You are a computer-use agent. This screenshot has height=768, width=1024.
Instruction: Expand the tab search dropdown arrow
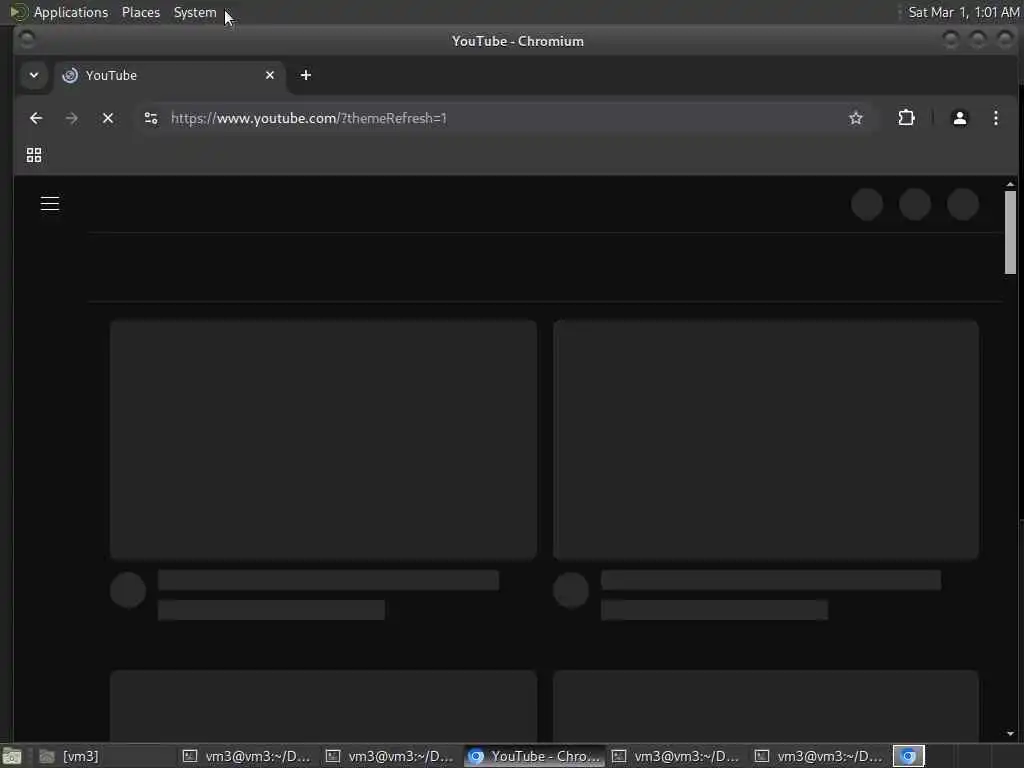click(x=34, y=75)
